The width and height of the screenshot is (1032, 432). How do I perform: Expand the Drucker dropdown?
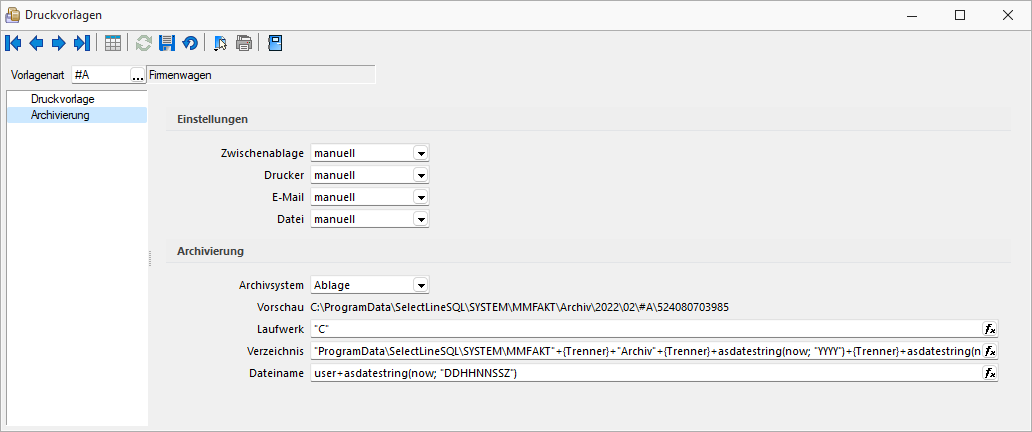[421, 175]
